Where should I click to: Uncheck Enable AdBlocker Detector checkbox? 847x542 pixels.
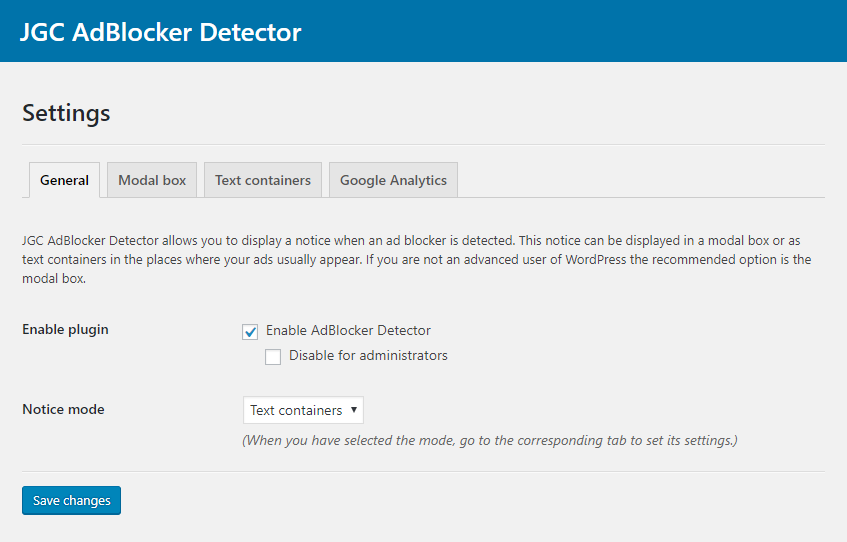pos(250,332)
